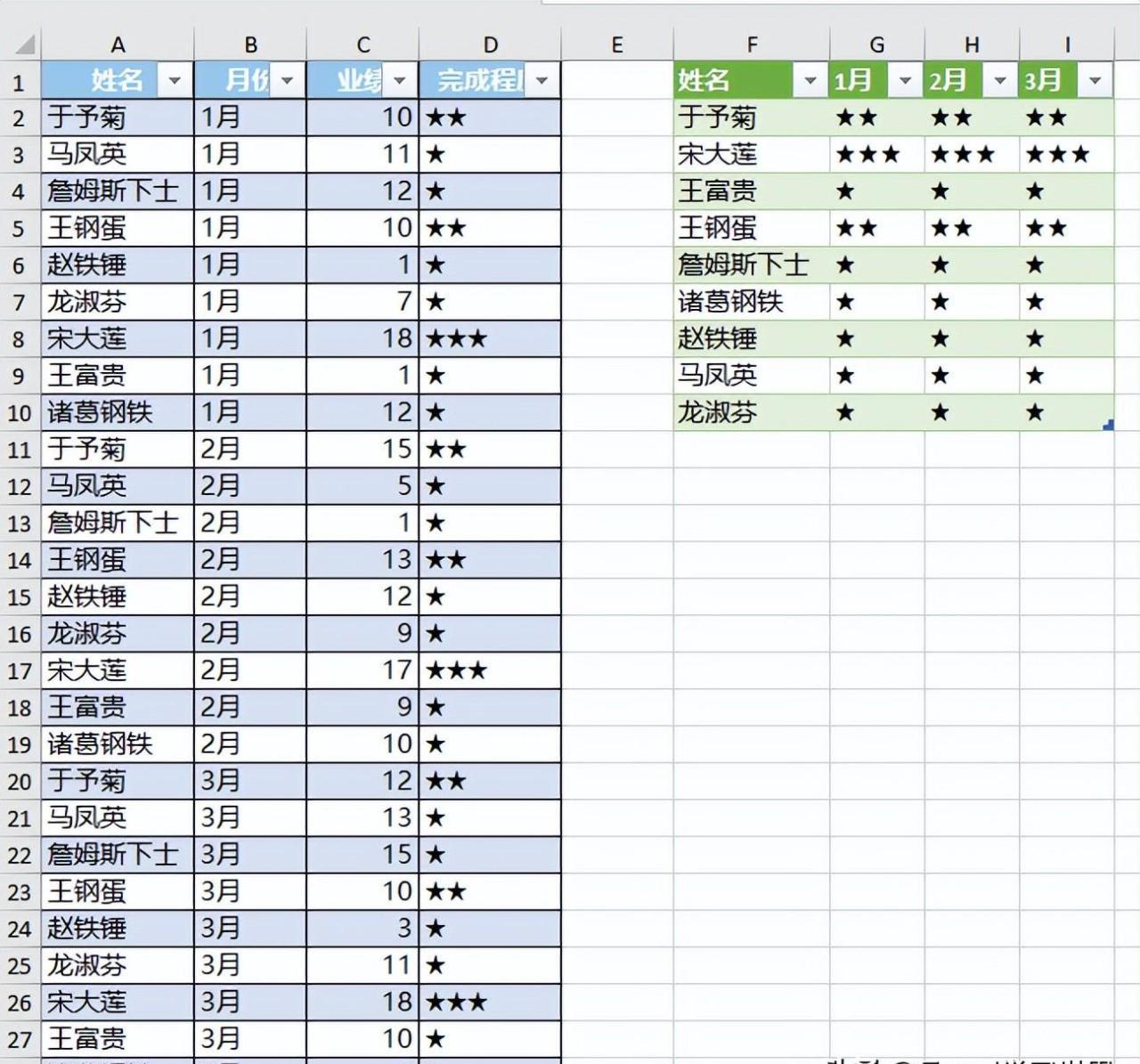
Task: Click cell A2 containing 于予菊
Action: pyautogui.click(x=118, y=118)
